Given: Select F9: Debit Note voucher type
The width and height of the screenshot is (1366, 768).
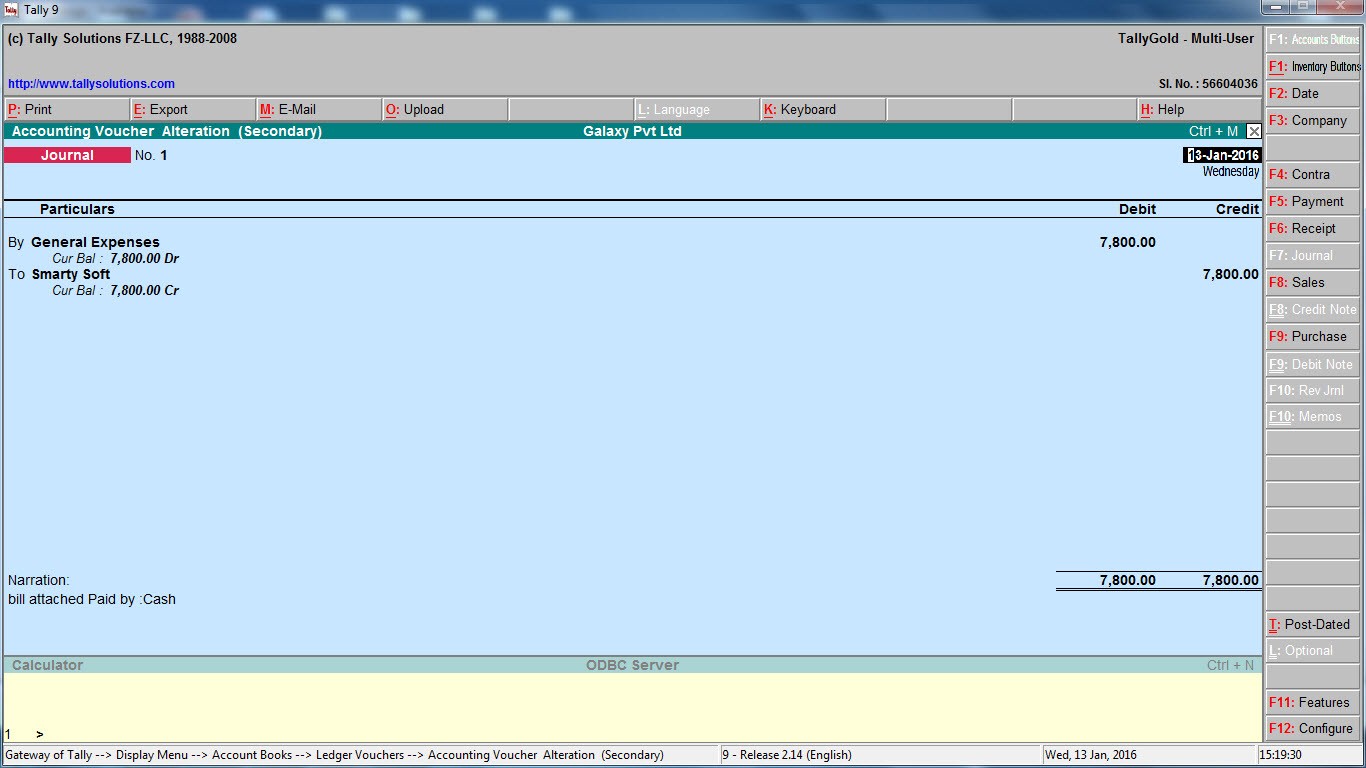Looking at the screenshot, I should (1313, 365).
